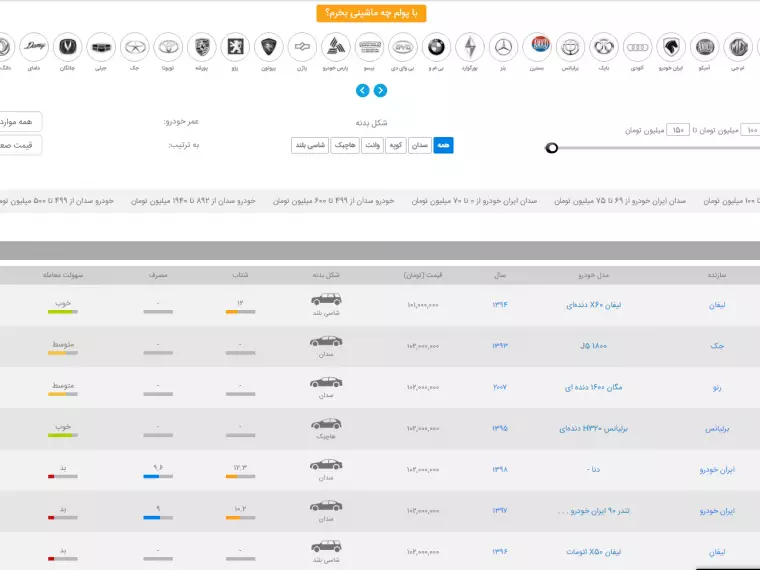This screenshot has height=570, width=760.
Task: Select the Mercedes-Benz star logo
Action: (503, 47)
